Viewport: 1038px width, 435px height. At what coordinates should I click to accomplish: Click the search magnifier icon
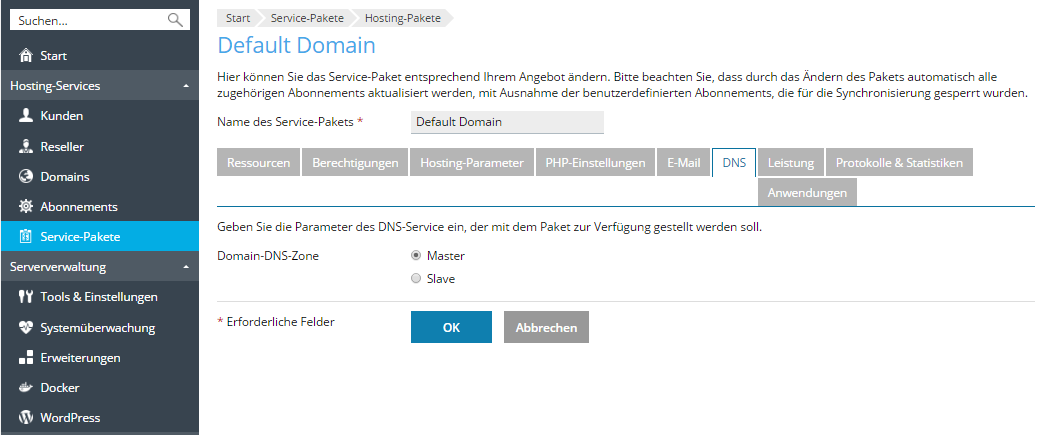(x=175, y=20)
